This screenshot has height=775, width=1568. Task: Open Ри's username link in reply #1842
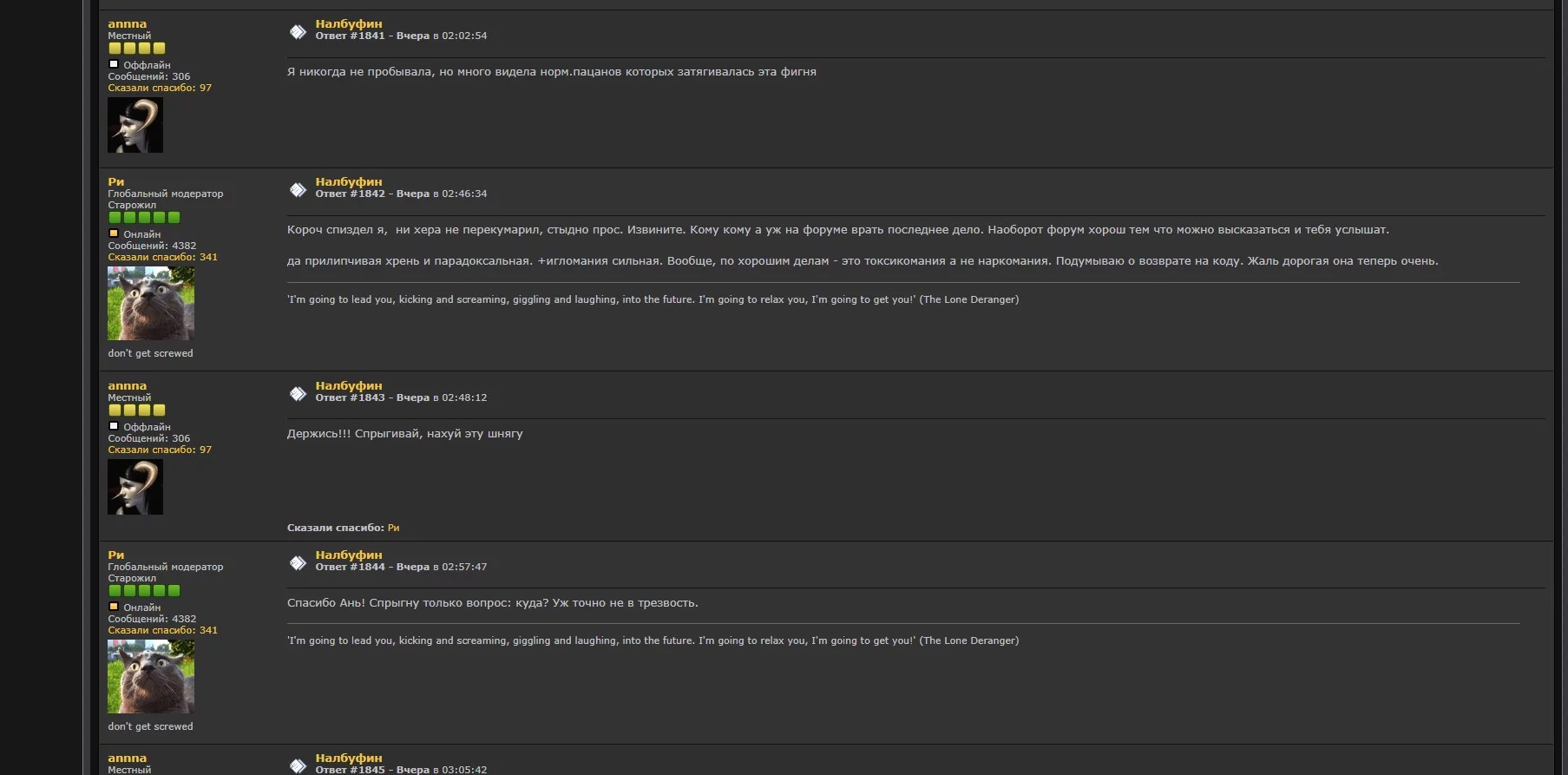[x=116, y=182]
